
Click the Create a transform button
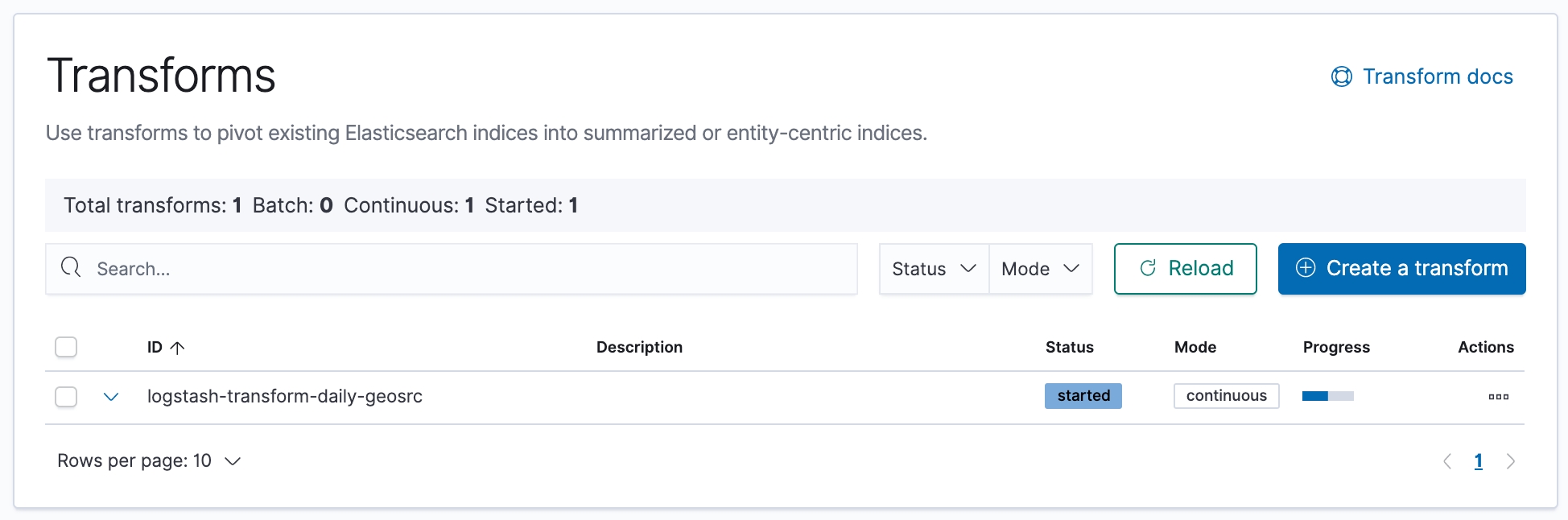pyautogui.click(x=1401, y=269)
